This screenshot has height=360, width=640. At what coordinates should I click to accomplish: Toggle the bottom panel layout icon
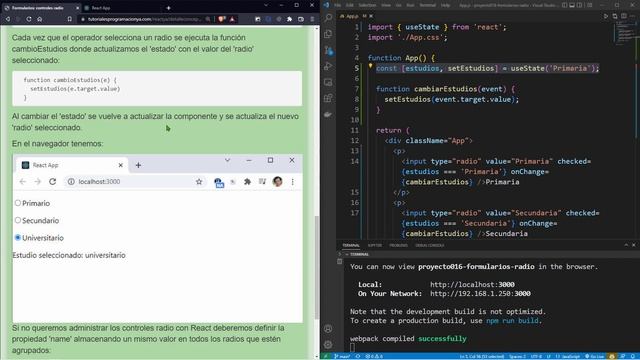pos(572,5)
